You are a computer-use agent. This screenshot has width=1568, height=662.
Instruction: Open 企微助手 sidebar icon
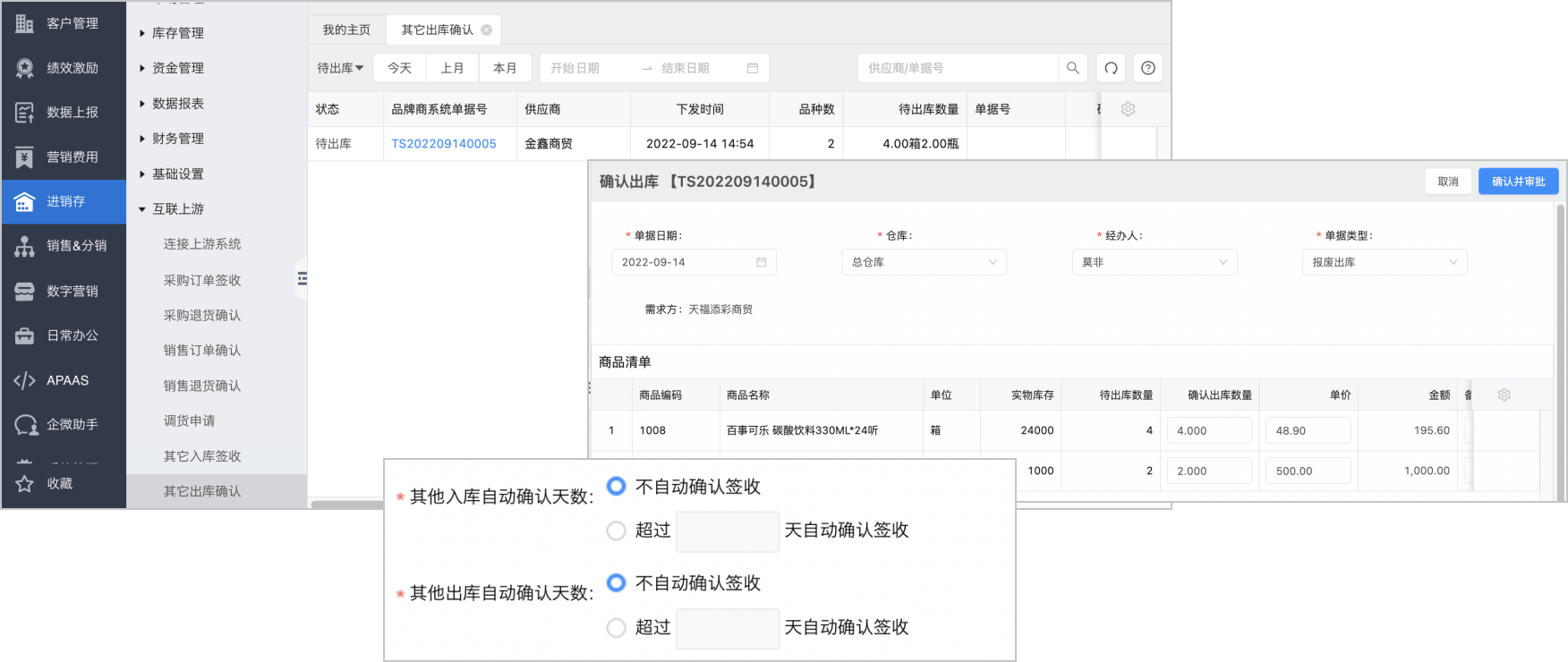(x=25, y=425)
